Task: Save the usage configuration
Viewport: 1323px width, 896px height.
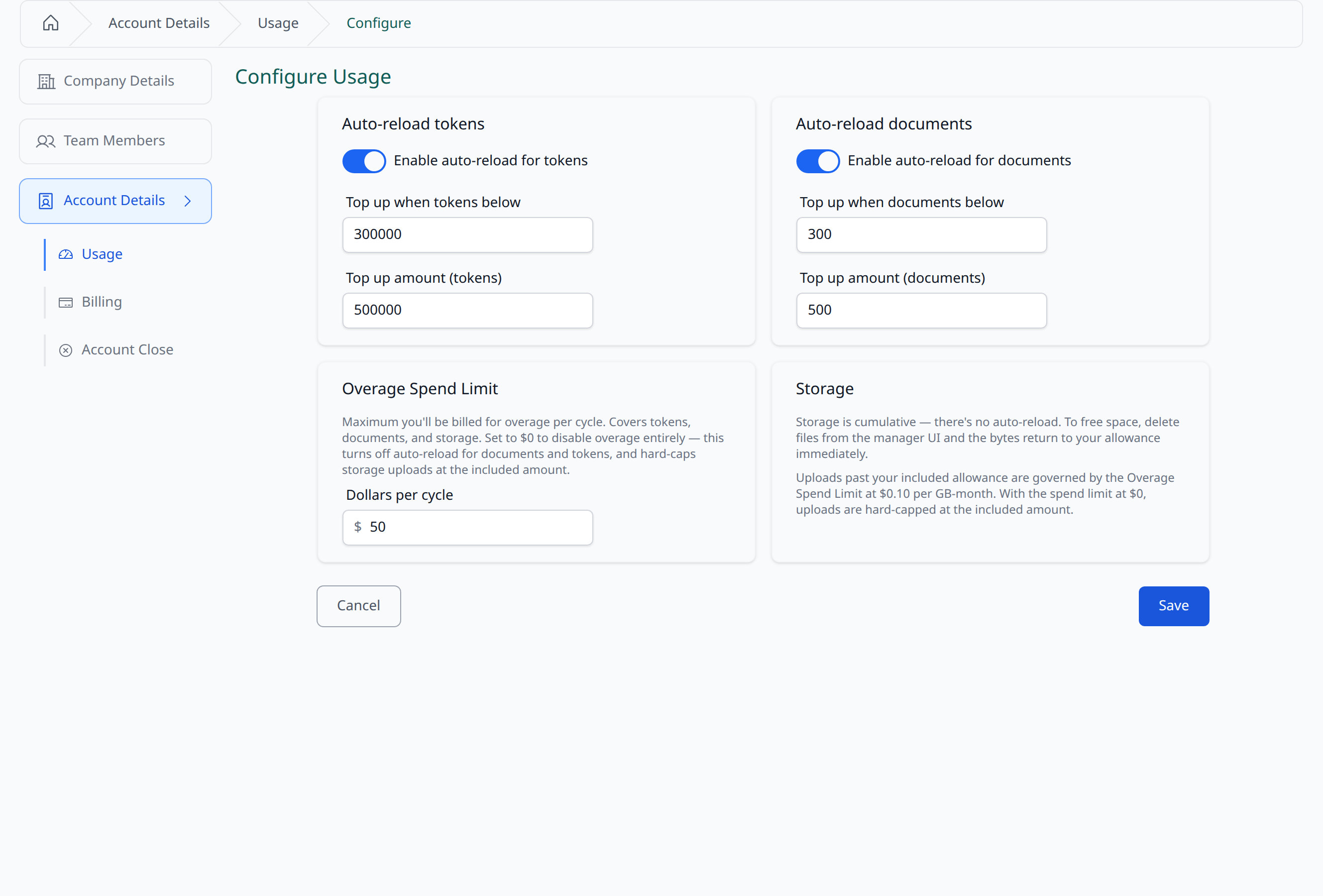Action: 1173,606
